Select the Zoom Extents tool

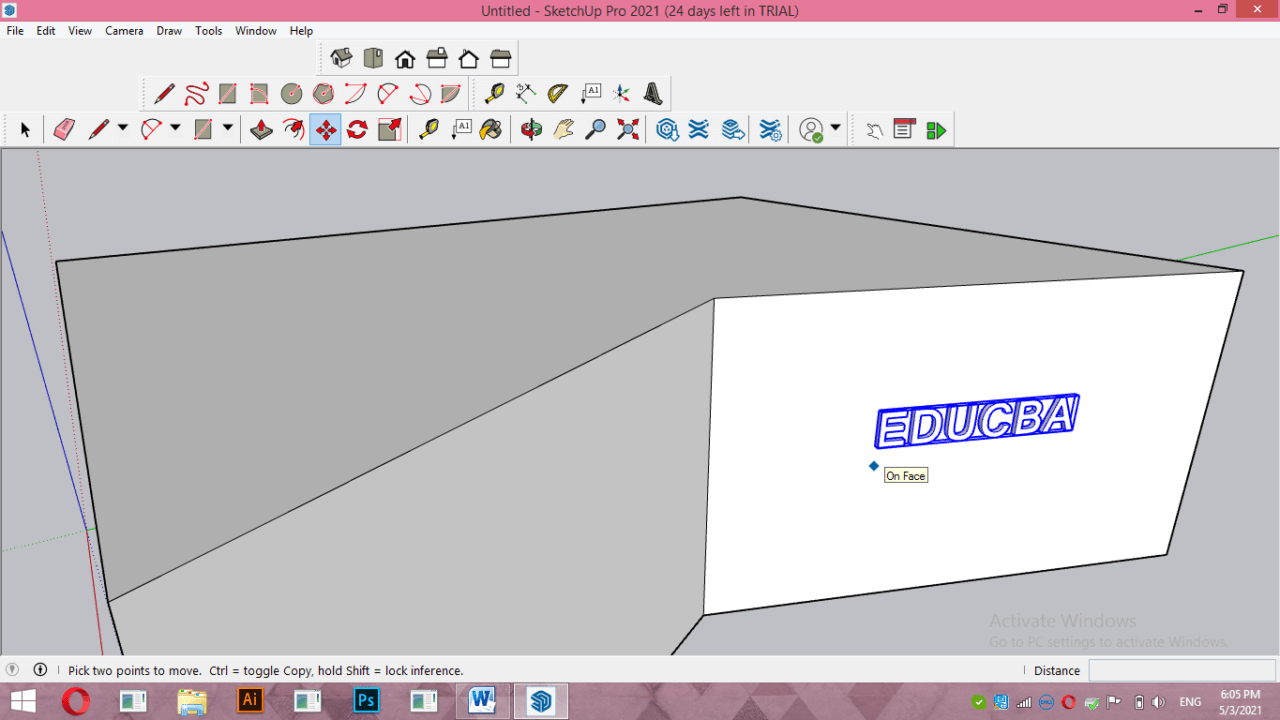tap(628, 129)
